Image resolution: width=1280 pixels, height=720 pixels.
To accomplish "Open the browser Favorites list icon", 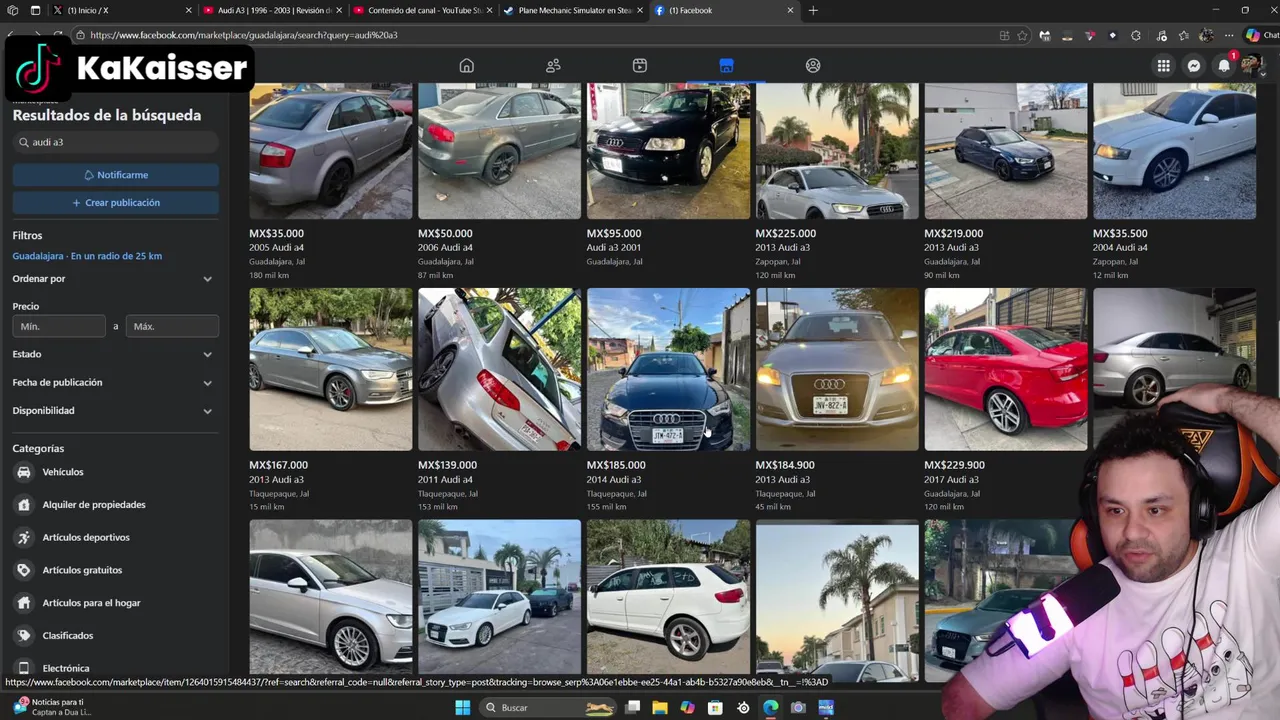I will [1184, 35].
